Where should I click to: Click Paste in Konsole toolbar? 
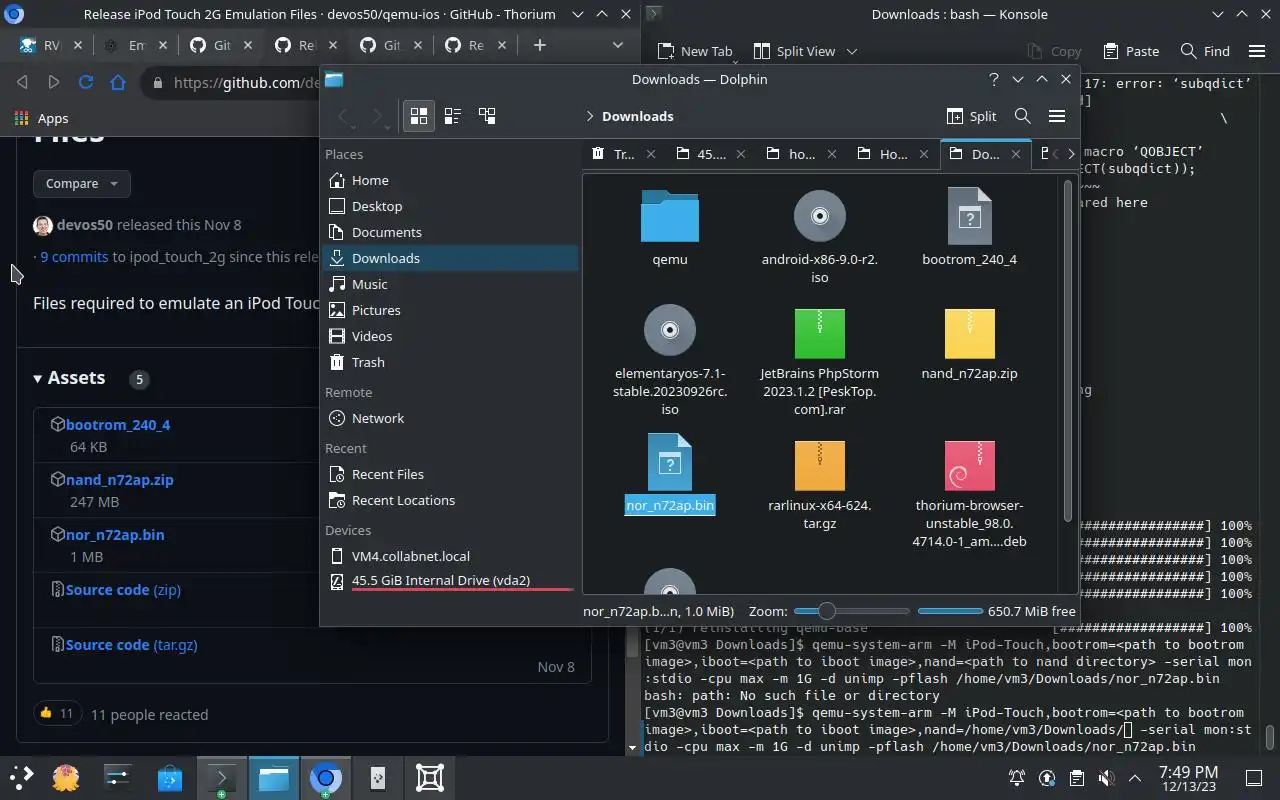click(1131, 51)
